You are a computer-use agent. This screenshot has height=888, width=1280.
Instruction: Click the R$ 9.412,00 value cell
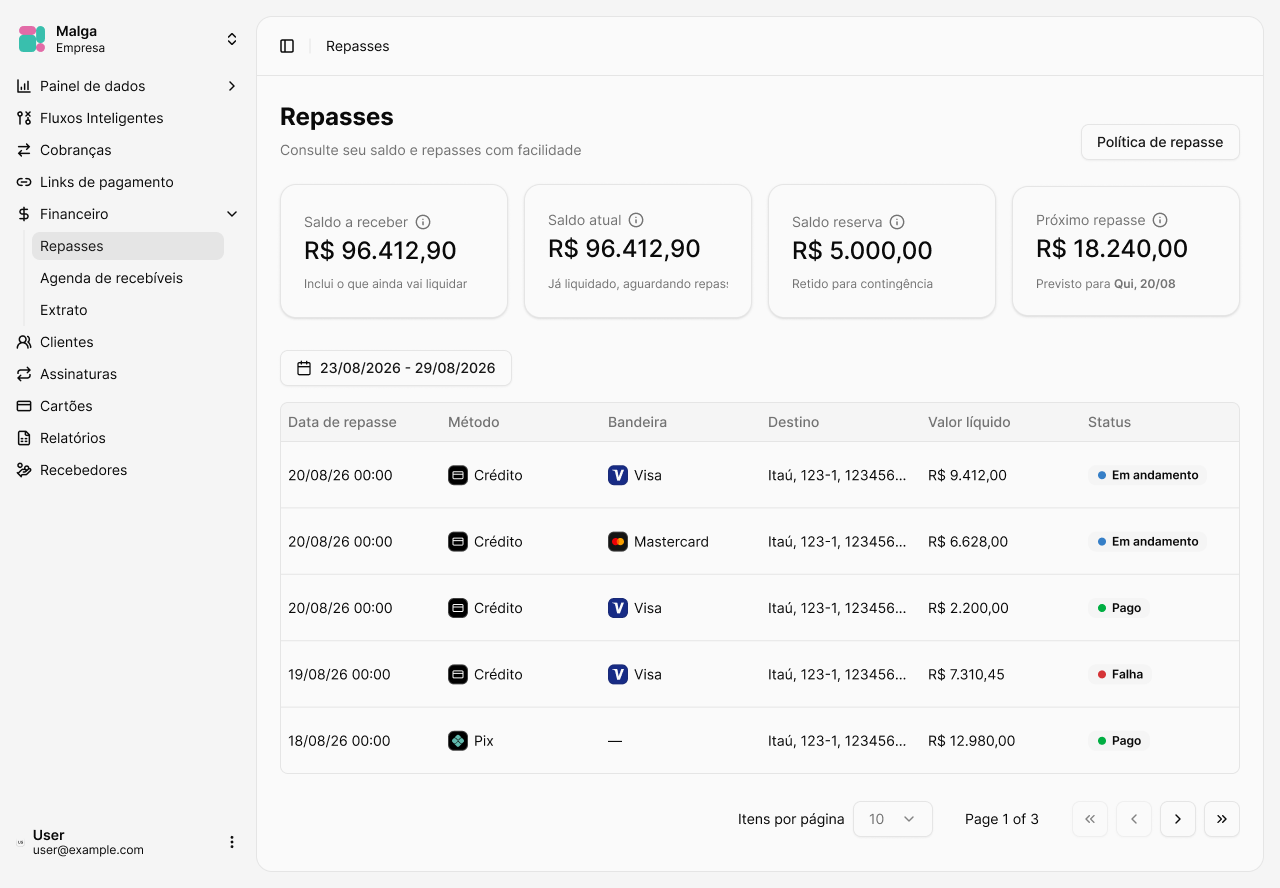pyautogui.click(x=967, y=475)
